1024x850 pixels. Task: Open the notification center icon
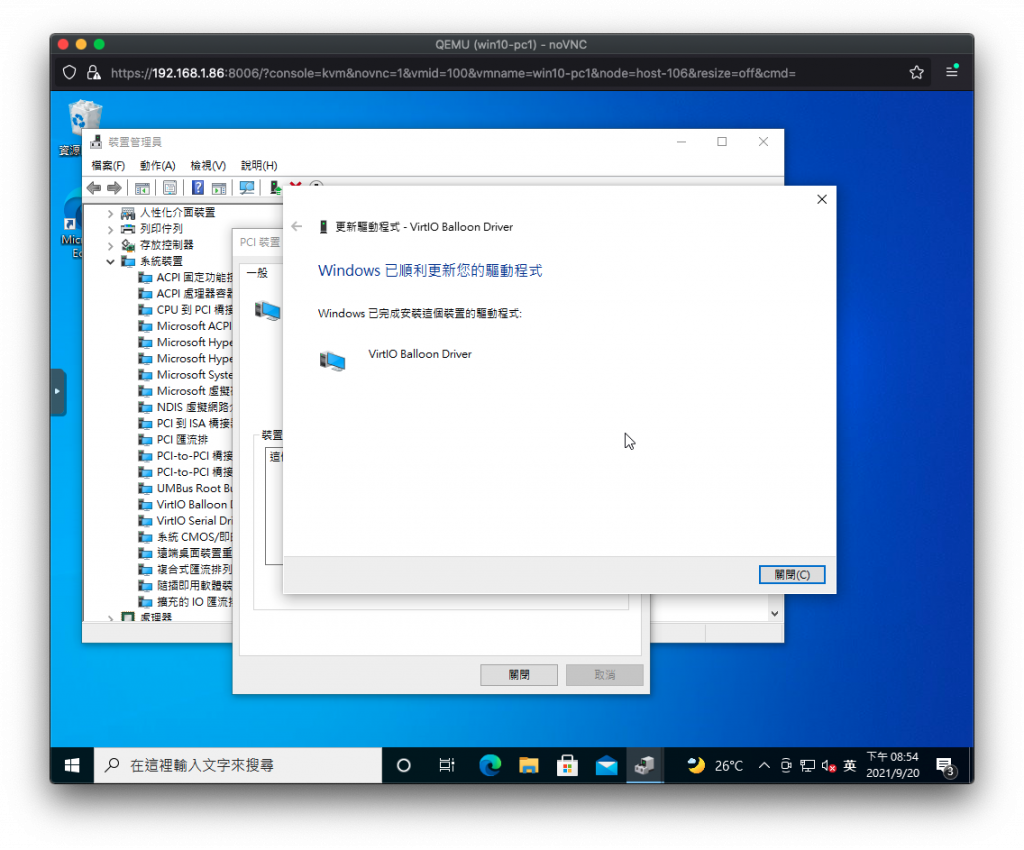[946, 766]
